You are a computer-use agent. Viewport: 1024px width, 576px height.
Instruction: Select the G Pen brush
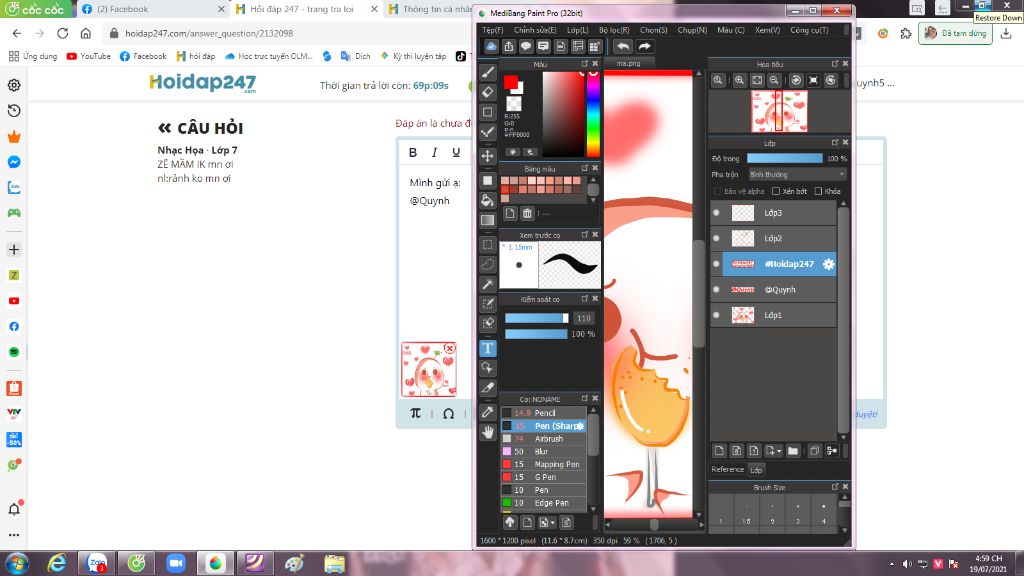[x=544, y=477]
